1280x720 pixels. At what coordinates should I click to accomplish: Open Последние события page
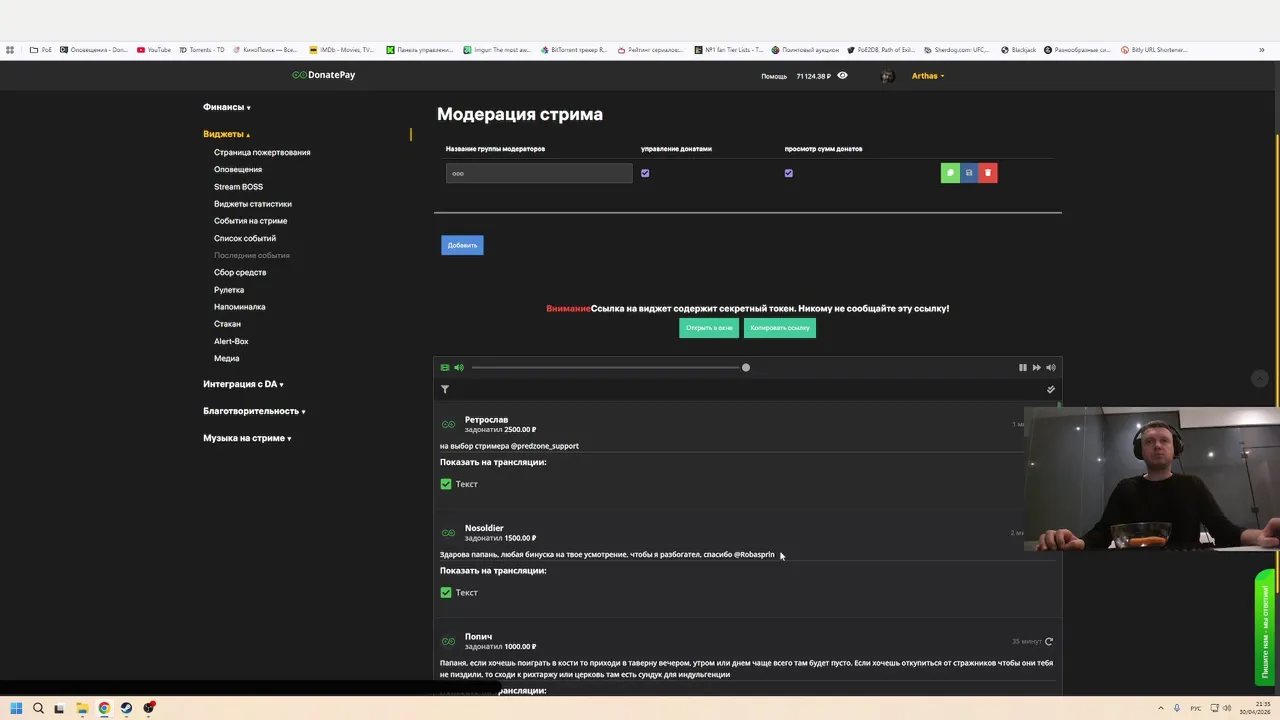point(252,255)
